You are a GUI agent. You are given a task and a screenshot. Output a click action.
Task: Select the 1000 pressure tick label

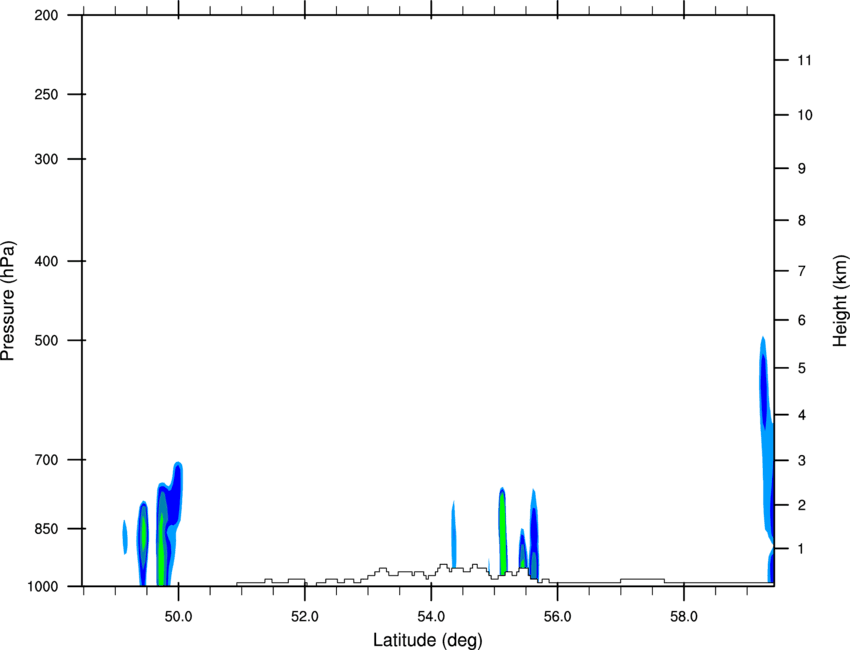(x=42, y=586)
